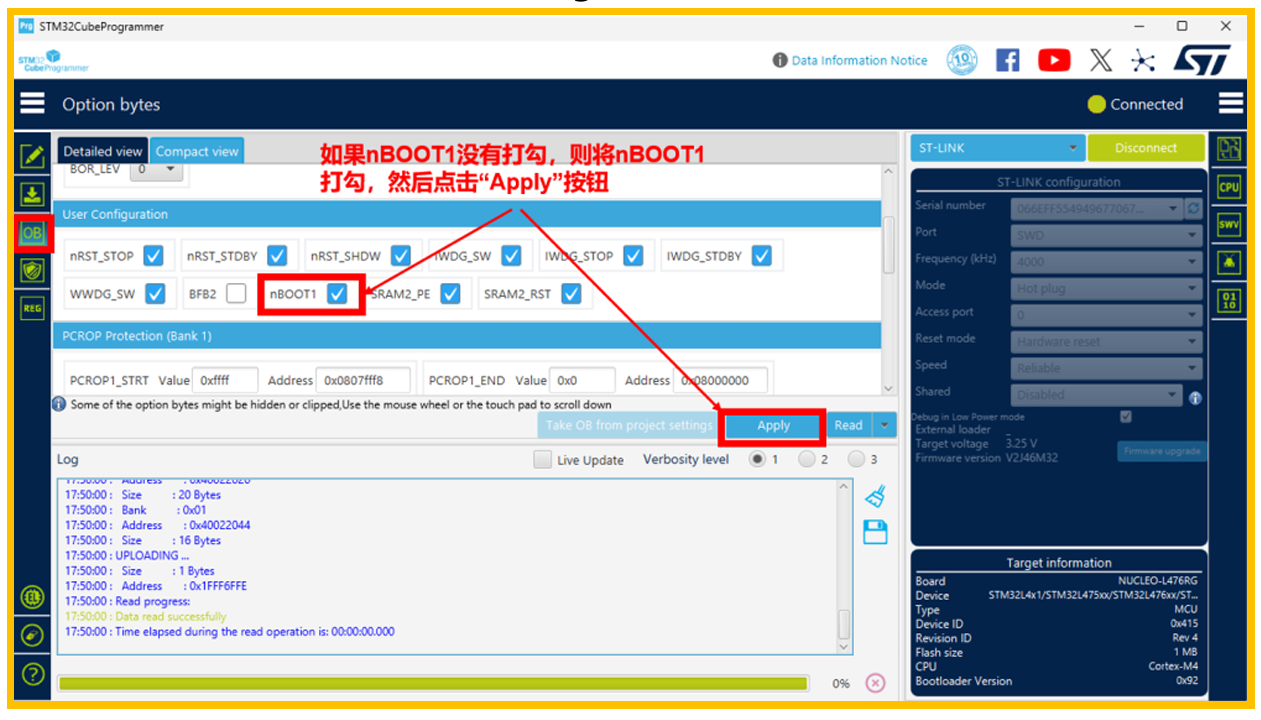Switch to the Compact view tab
This screenshot has width=1261, height=720.
197,151
